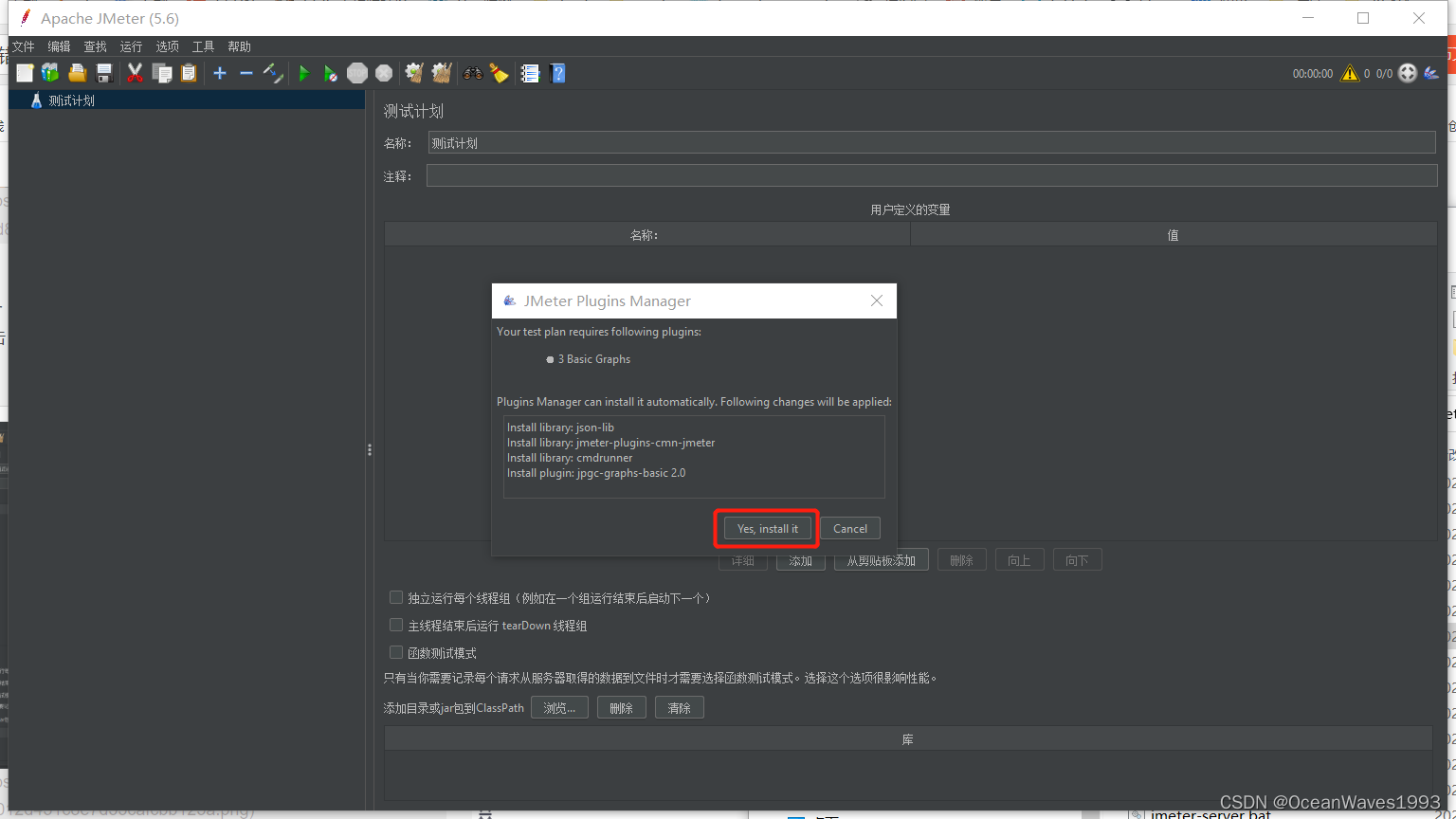Close the JMeter Plugins Manager dialog
This screenshot has width=1456, height=819.
[877, 300]
